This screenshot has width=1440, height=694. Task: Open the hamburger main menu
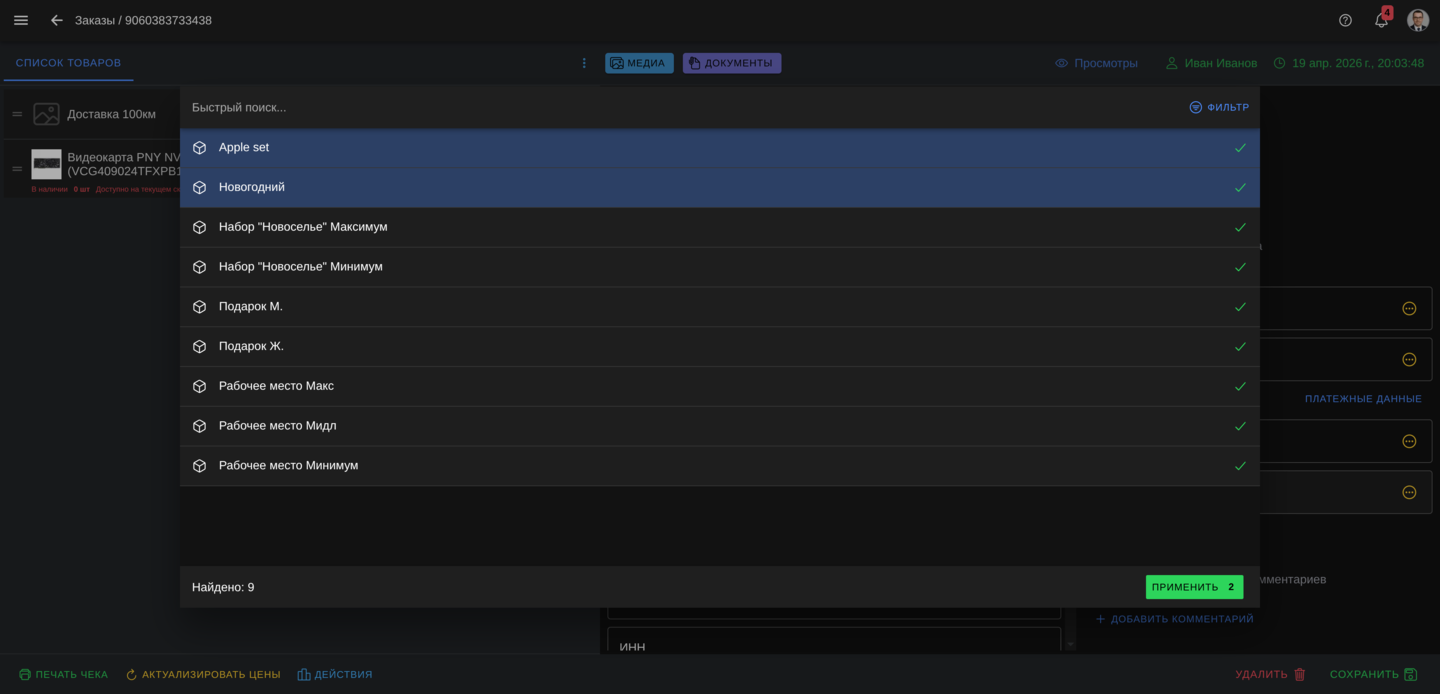(x=21, y=20)
